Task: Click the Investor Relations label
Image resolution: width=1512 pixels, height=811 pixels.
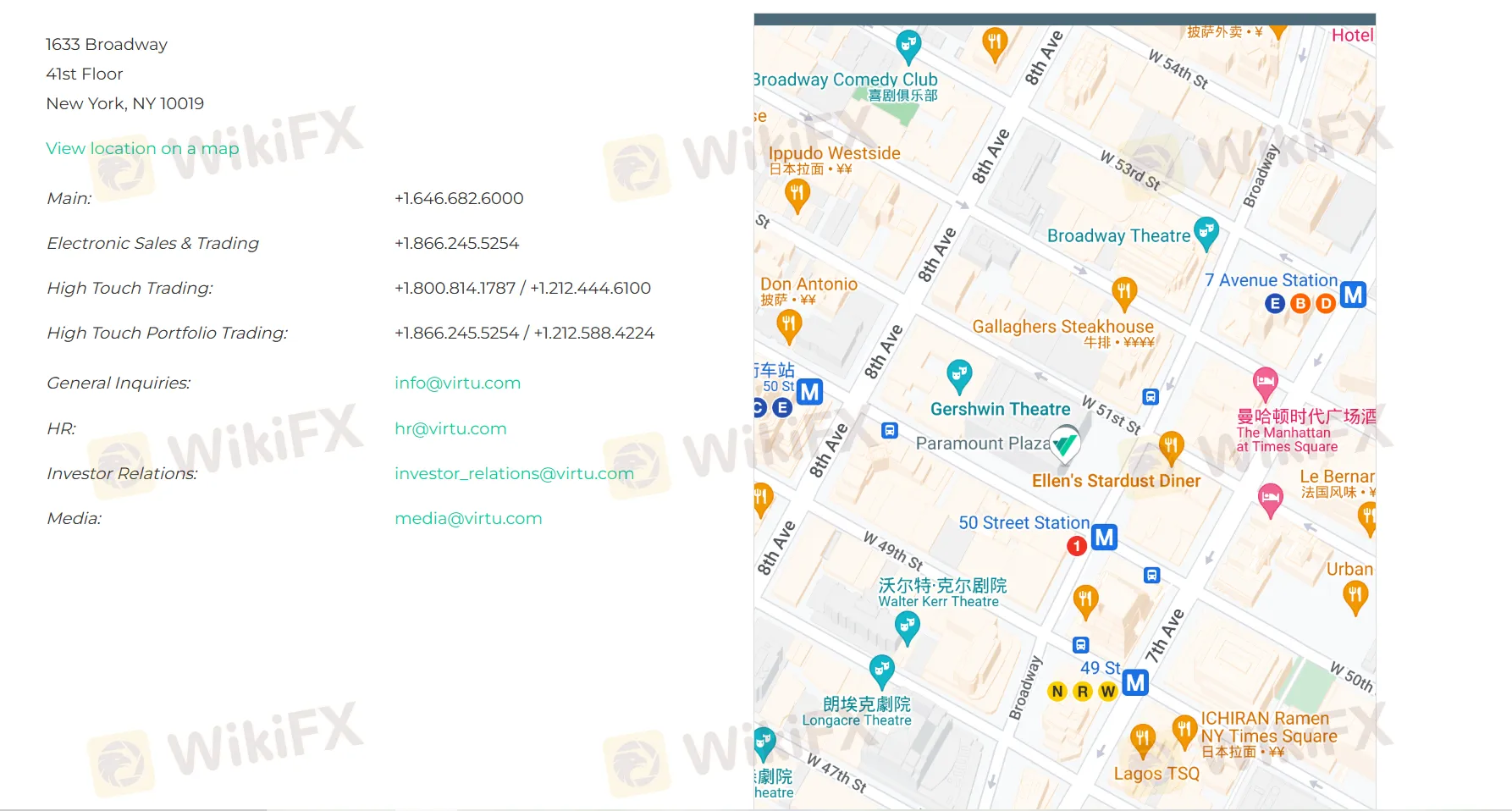Action: coord(122,473)
